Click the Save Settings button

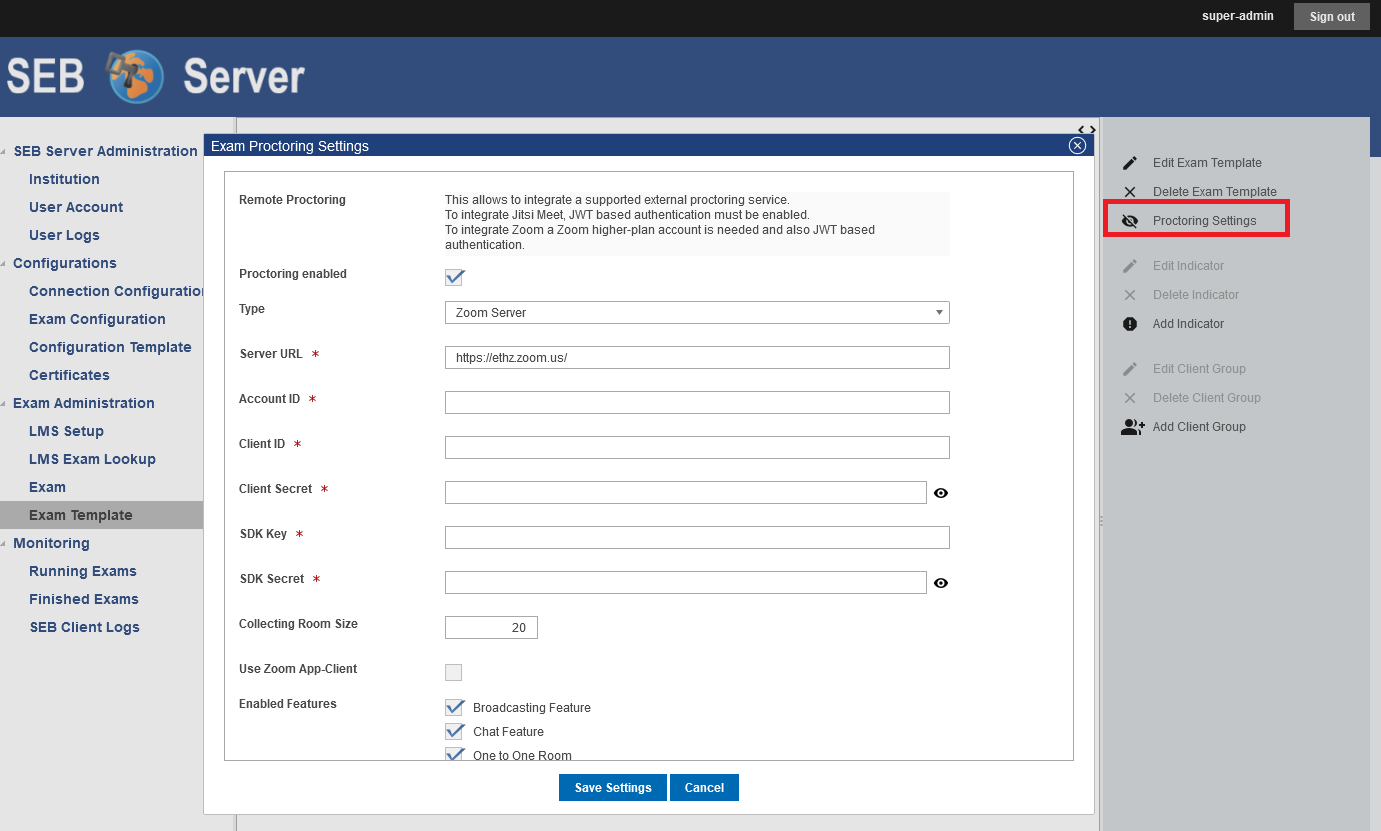612,788
